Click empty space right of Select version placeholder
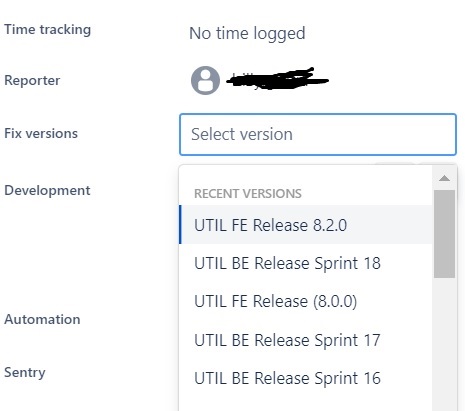 pyautogui.click(x=373, y=134)
